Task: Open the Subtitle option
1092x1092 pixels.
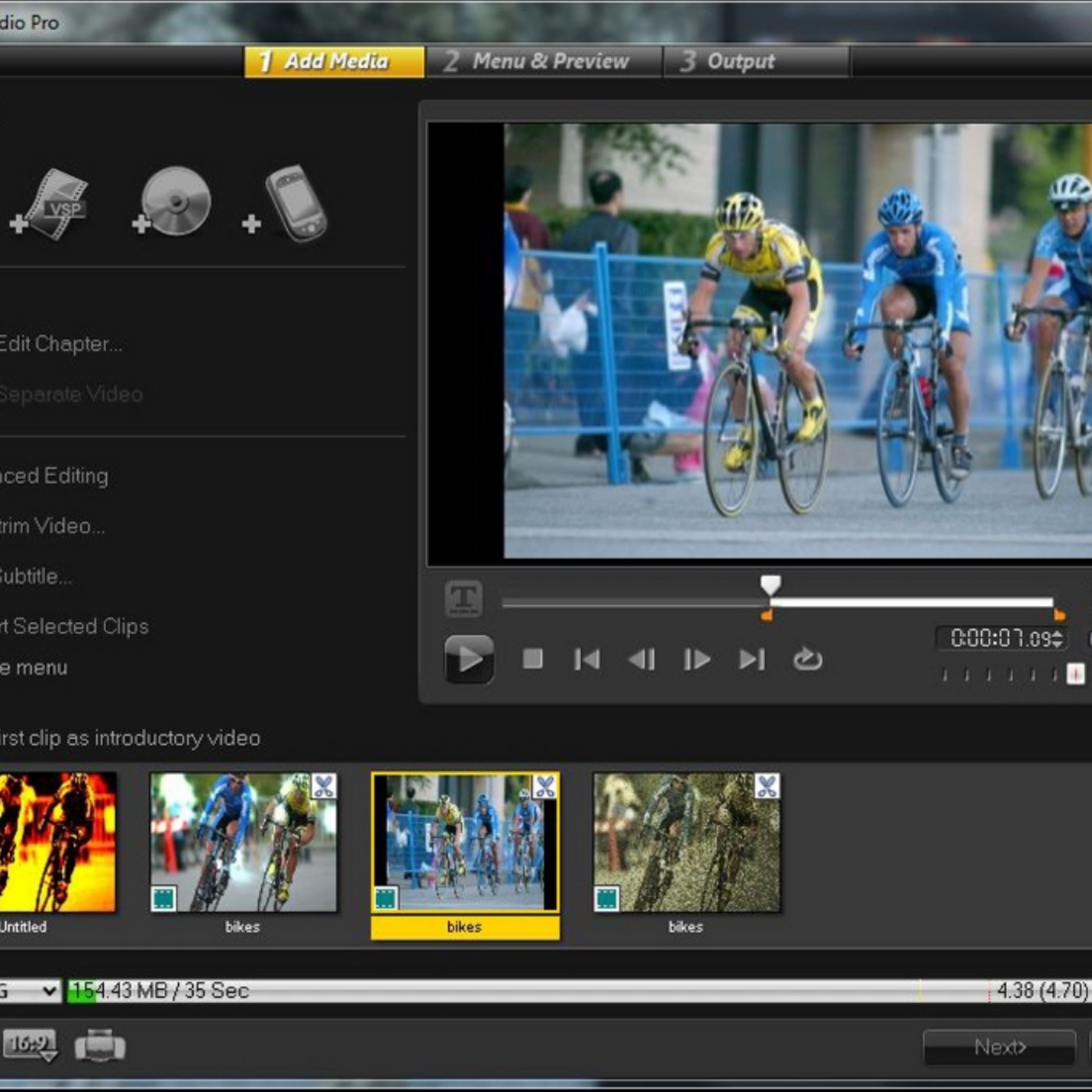Action: pyautogui.click(x=36, y=576)
